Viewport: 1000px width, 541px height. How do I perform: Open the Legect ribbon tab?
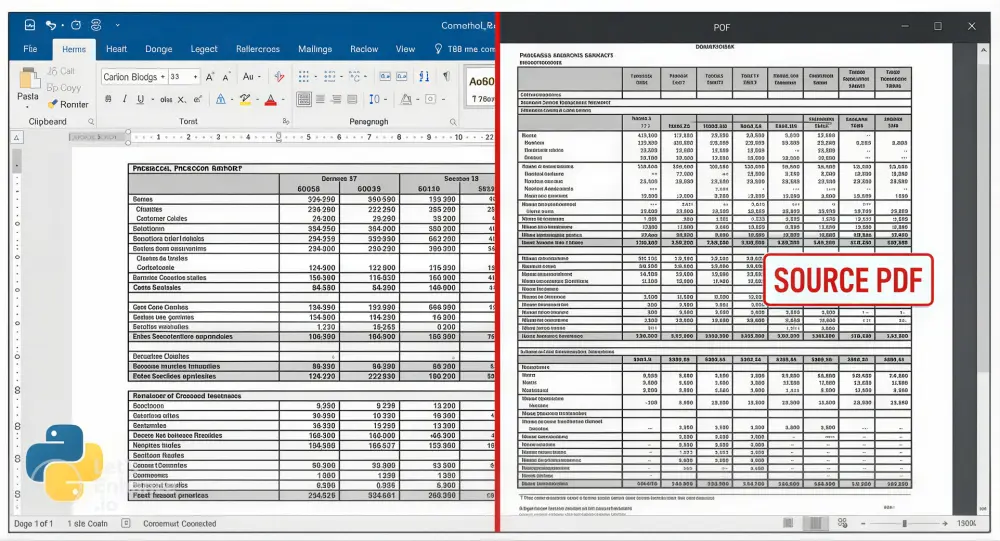(204, 49)
